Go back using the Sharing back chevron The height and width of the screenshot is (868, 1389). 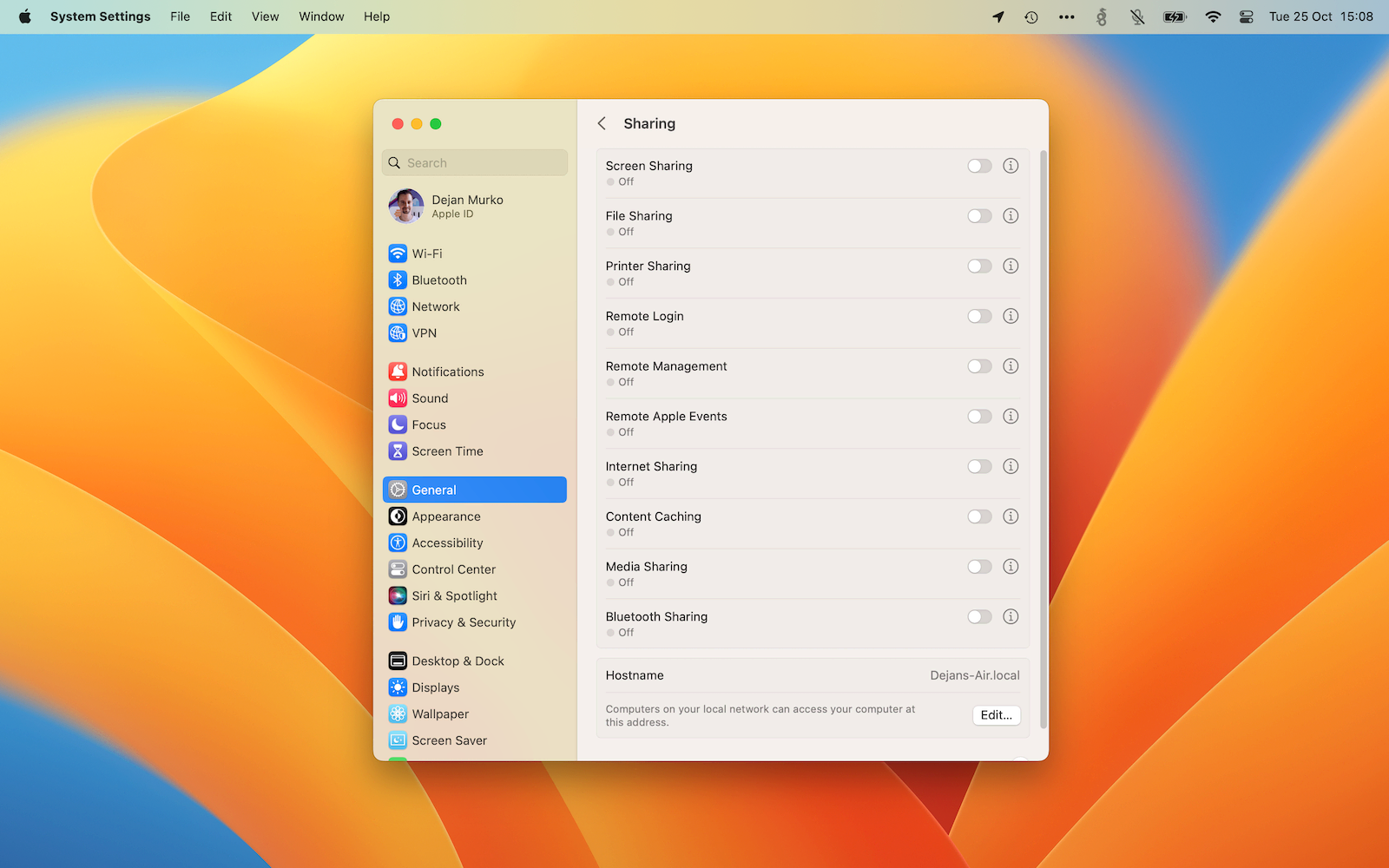pyautogui.click(x=602, y=123)
